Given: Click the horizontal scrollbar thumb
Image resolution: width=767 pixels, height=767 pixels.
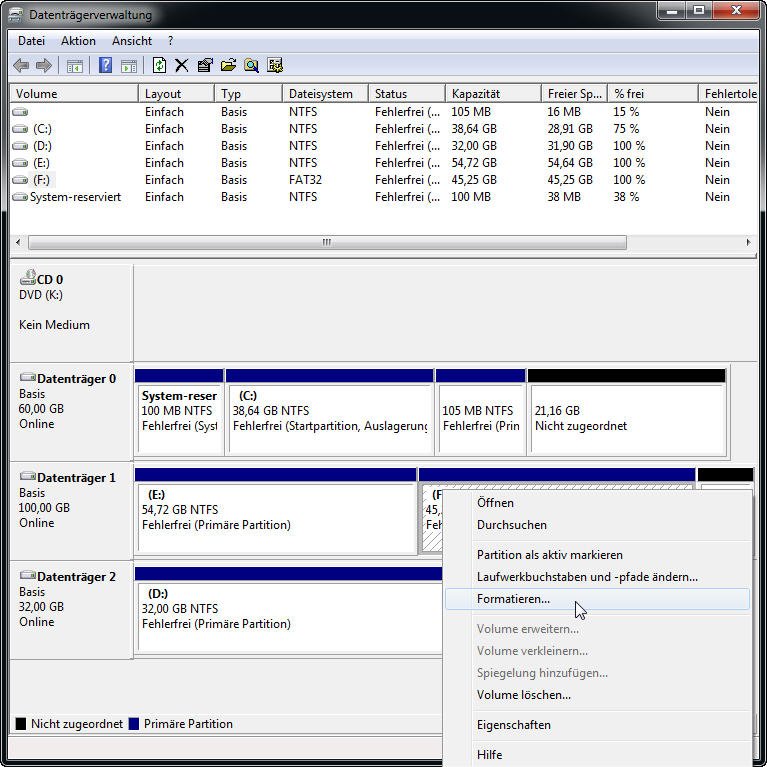Looking at the screenshot, I should pos(327,242).
